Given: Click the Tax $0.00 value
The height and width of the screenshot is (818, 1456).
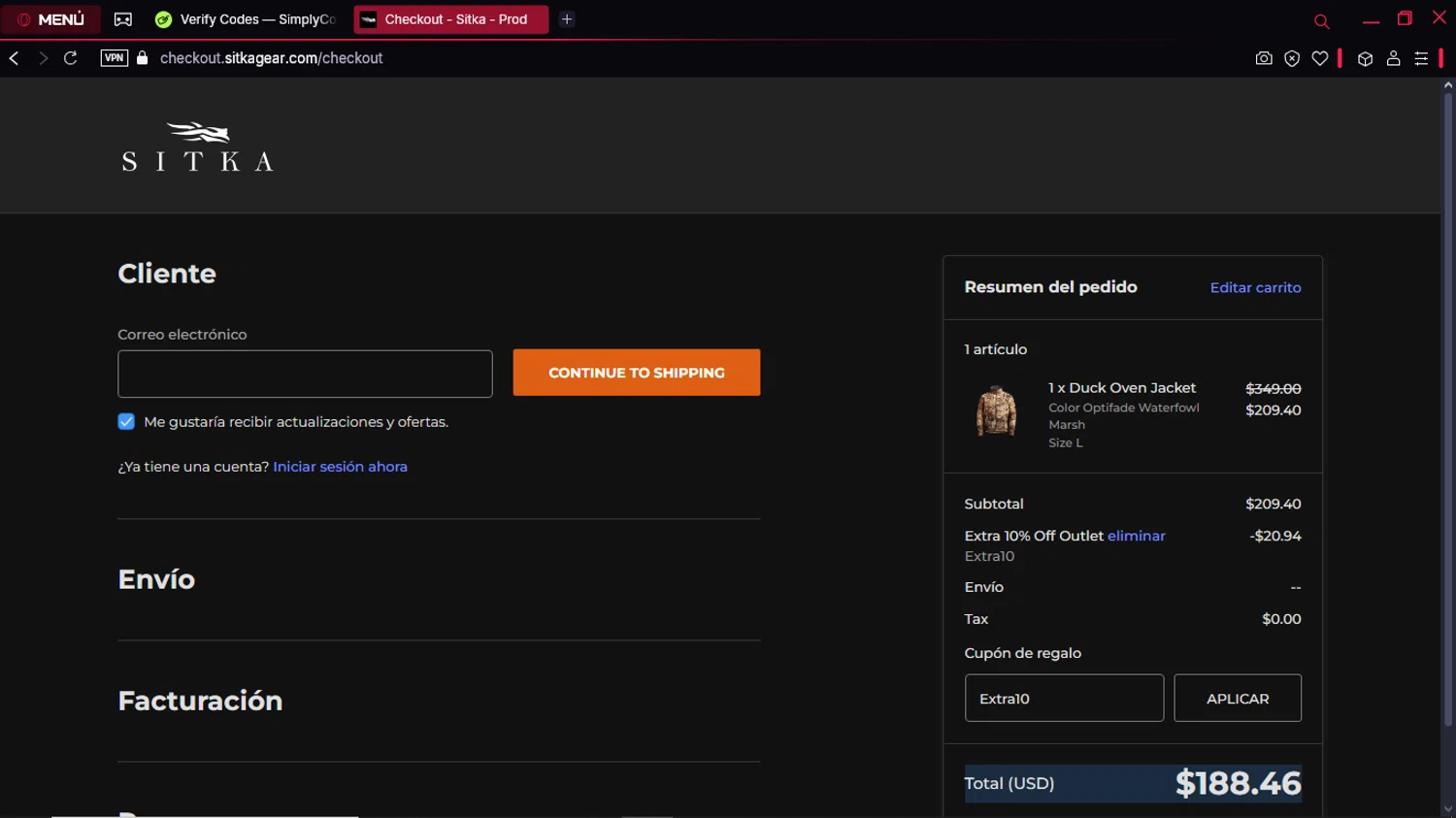Looking at the screenshot, I should (x=1281, y=619).
